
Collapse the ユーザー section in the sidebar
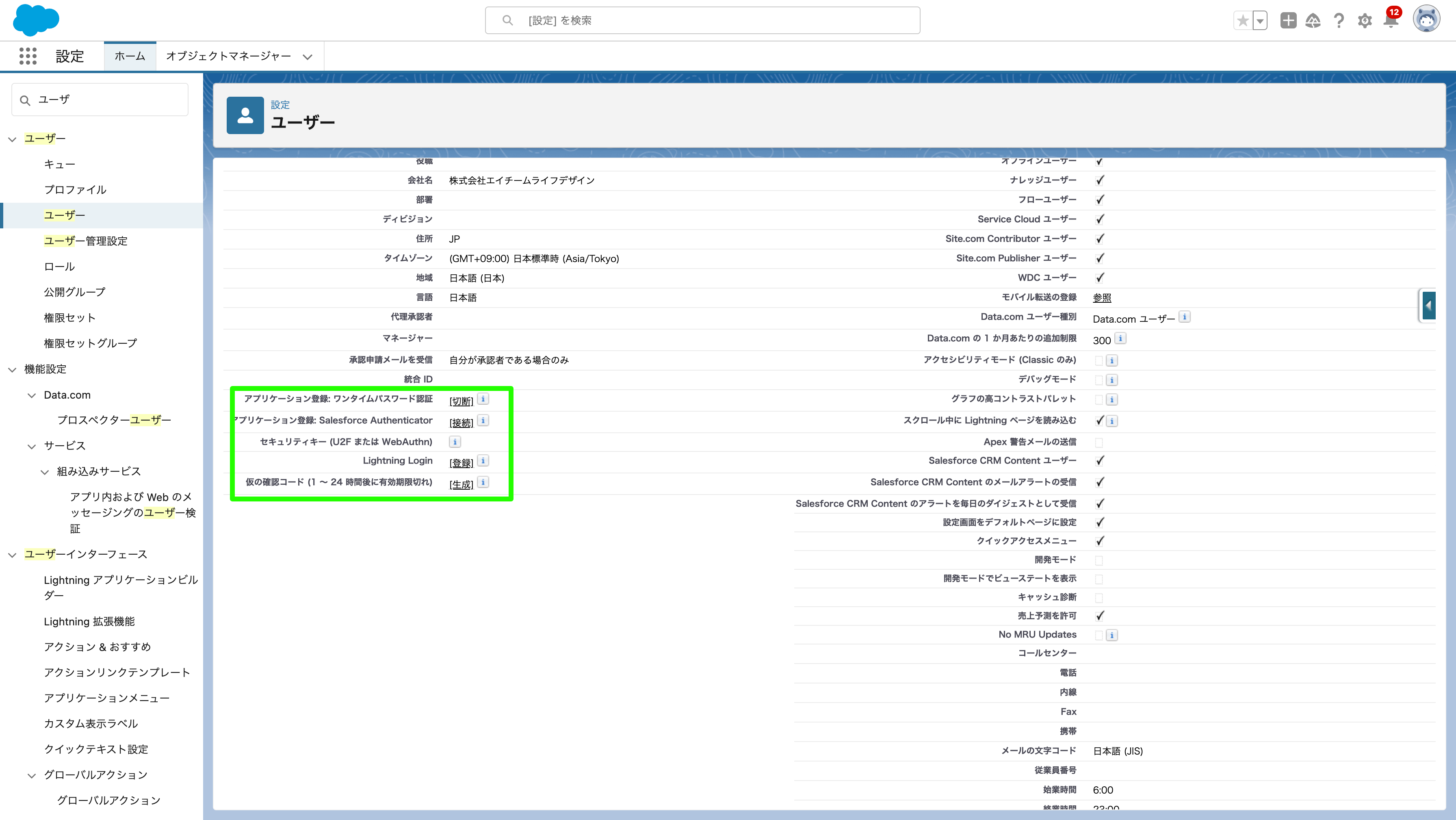[x=12, y=139]
